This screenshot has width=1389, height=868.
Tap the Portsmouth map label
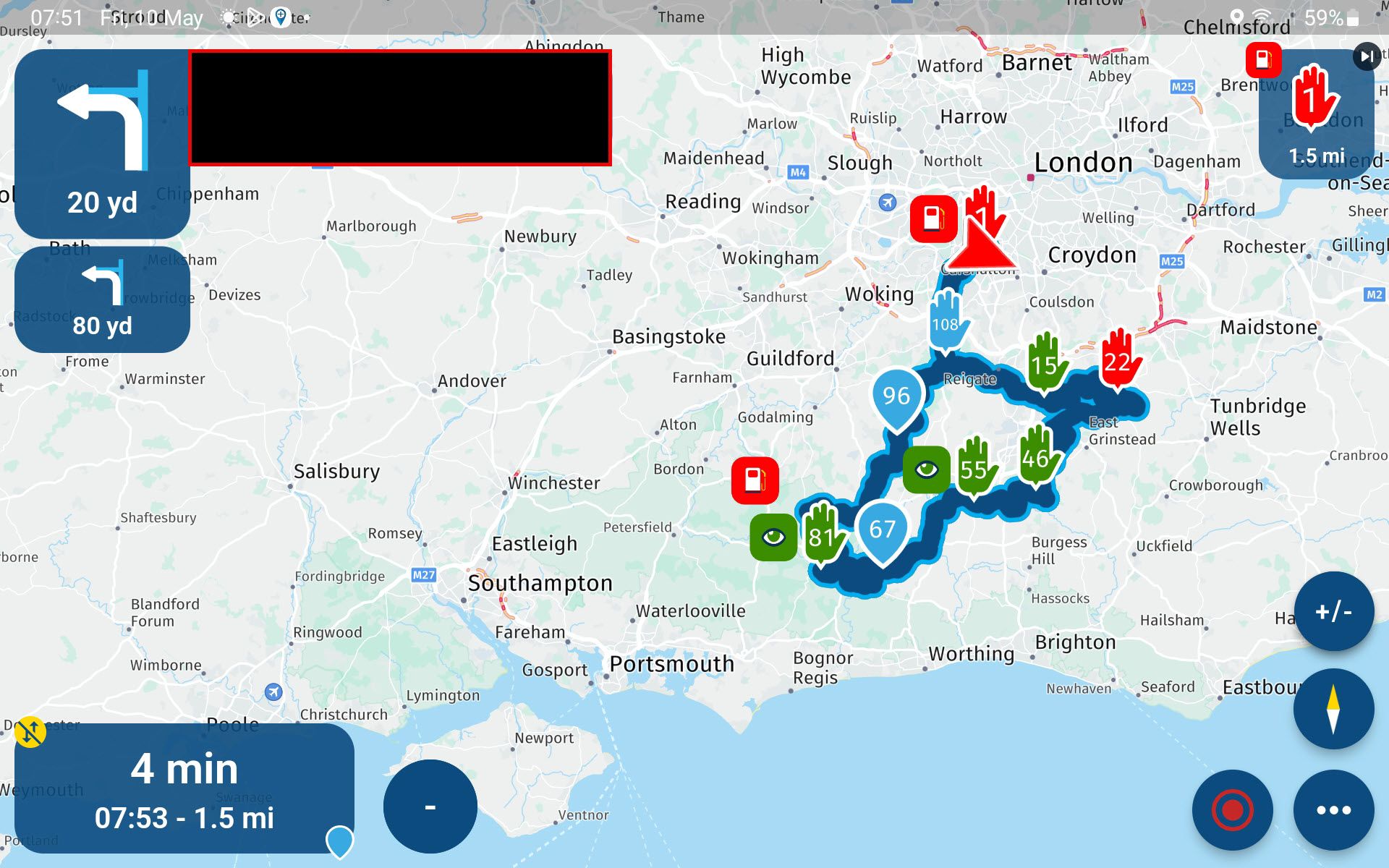pos(671,663)
